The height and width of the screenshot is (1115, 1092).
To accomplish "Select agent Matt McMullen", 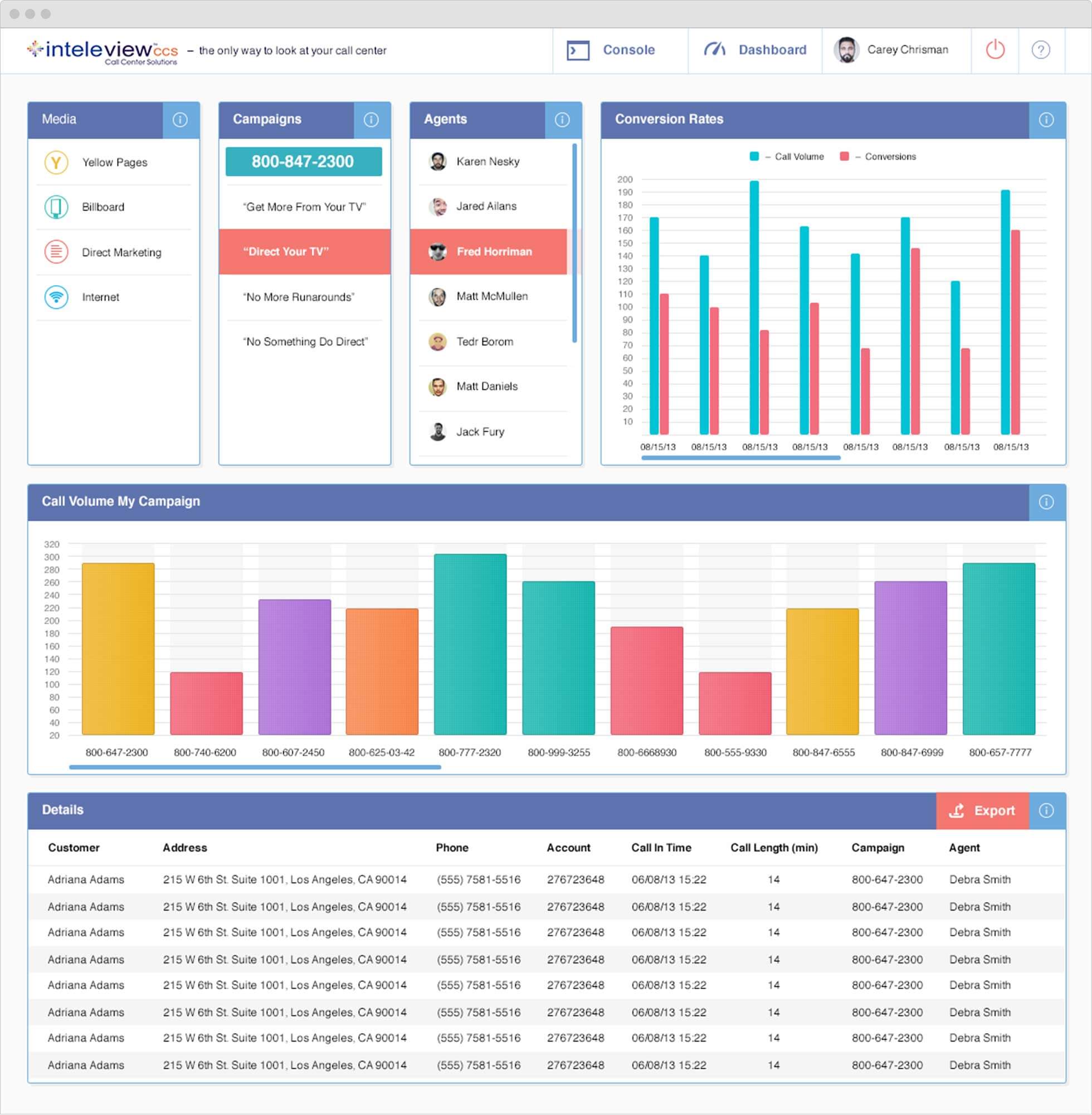I will [x=491, y=296].
